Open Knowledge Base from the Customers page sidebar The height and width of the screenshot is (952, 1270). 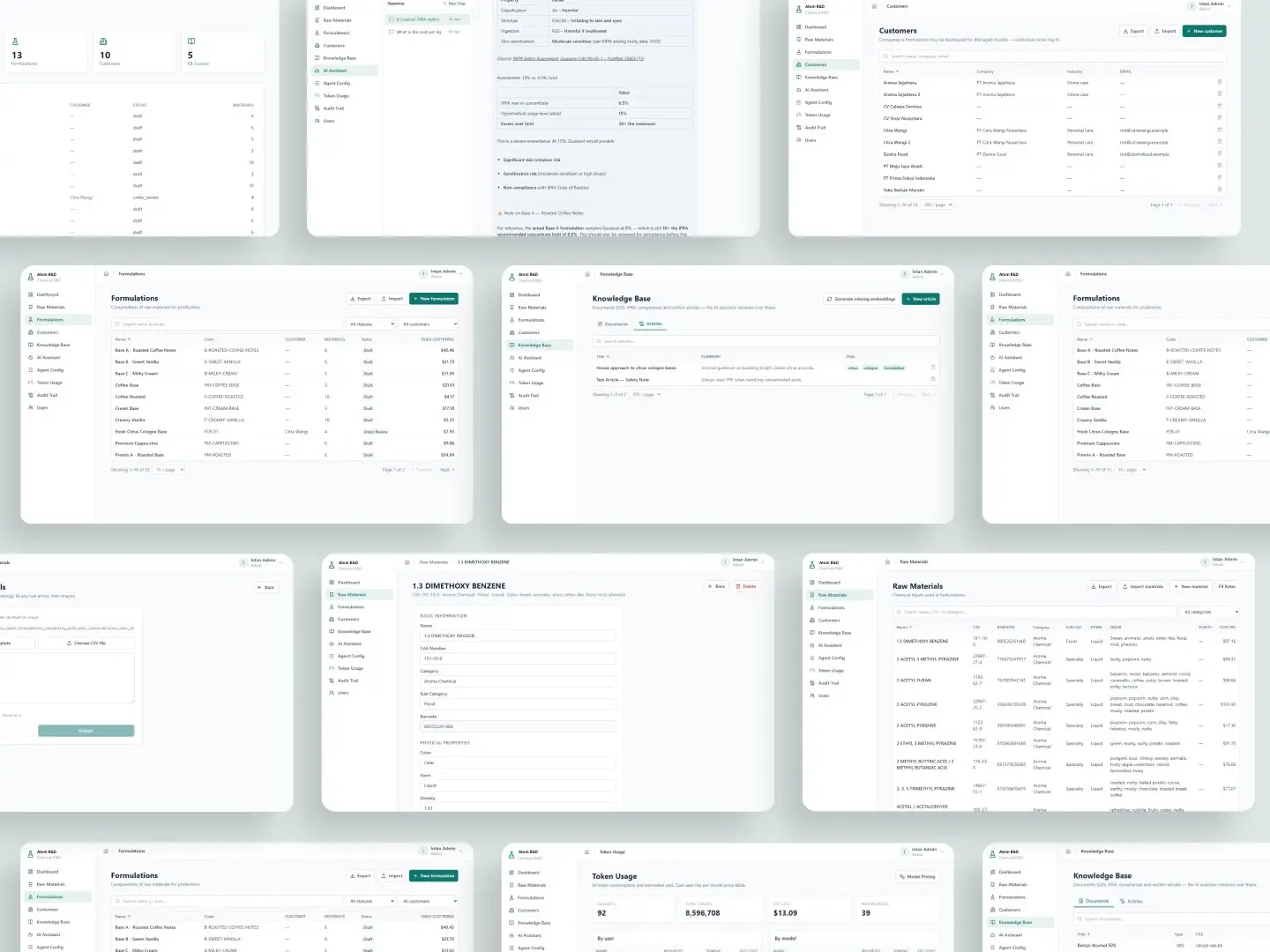(x=821, y=78)
